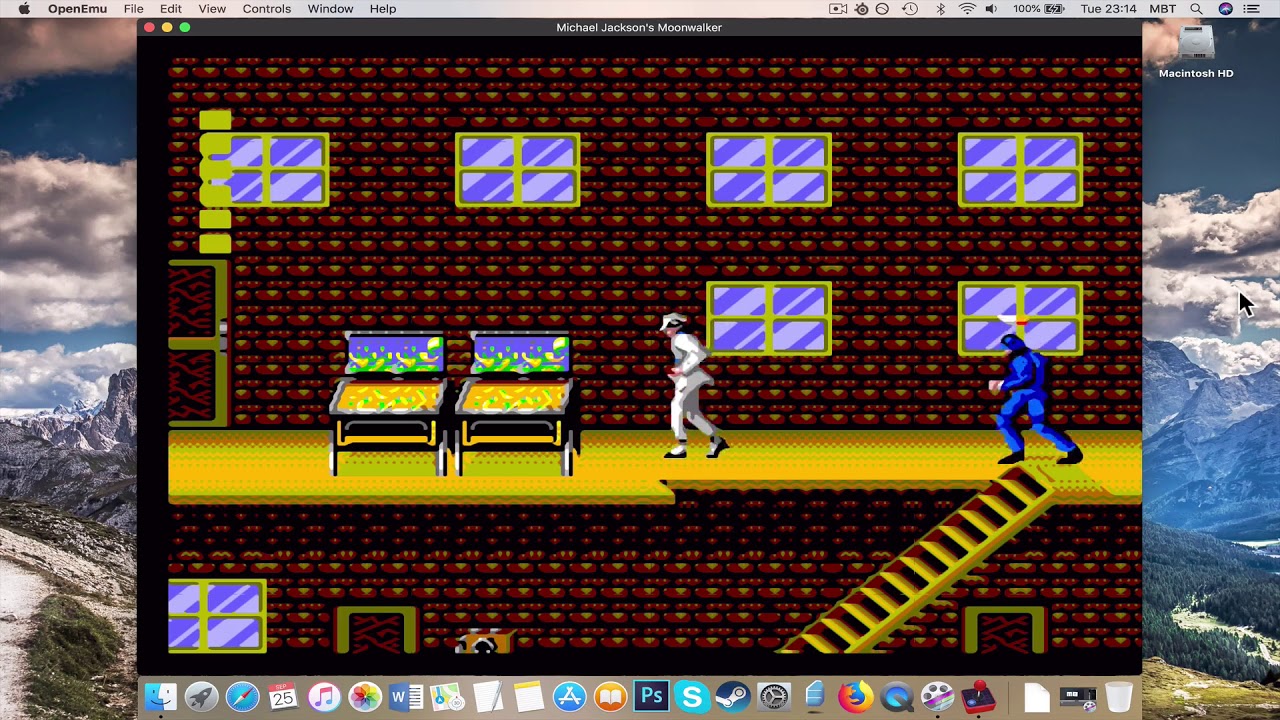Activate Siri from the menu bar
Viewport: 1280px width, 720px height.
pyautogui.click(x=1225, y=9)
